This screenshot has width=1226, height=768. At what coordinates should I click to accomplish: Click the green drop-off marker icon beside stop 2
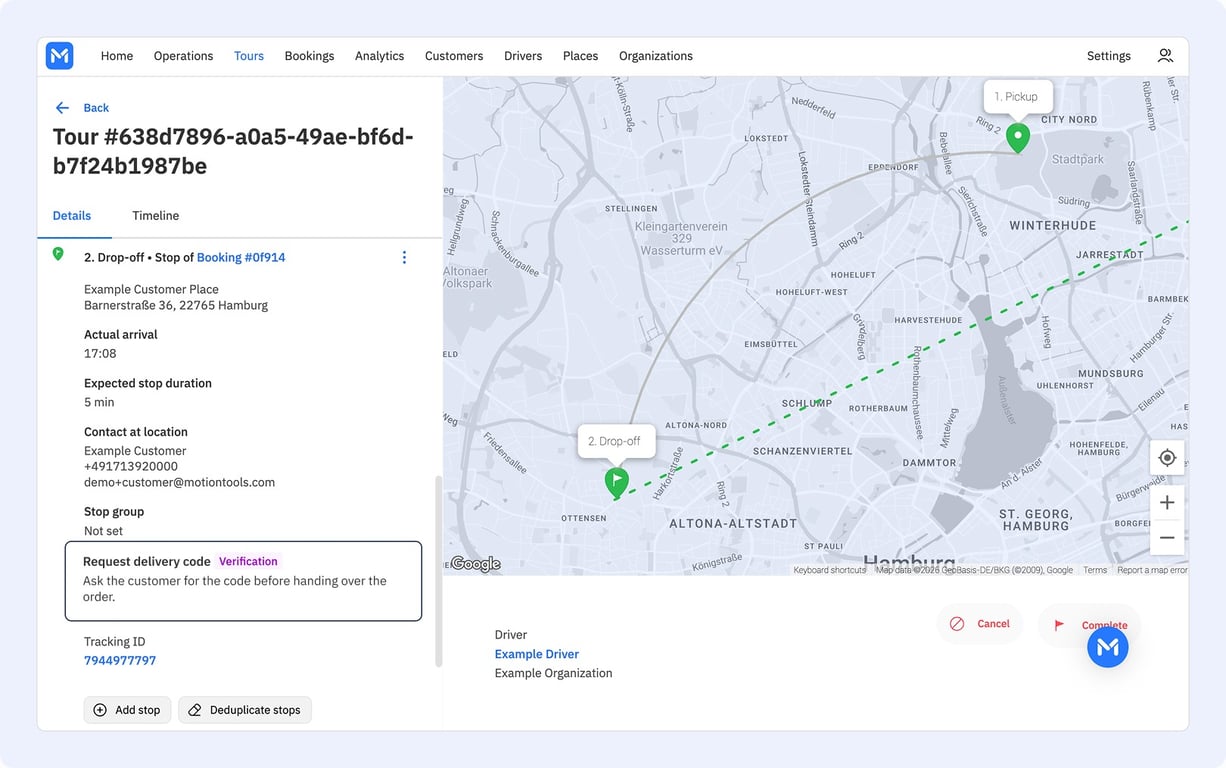[x=58, y=255]
